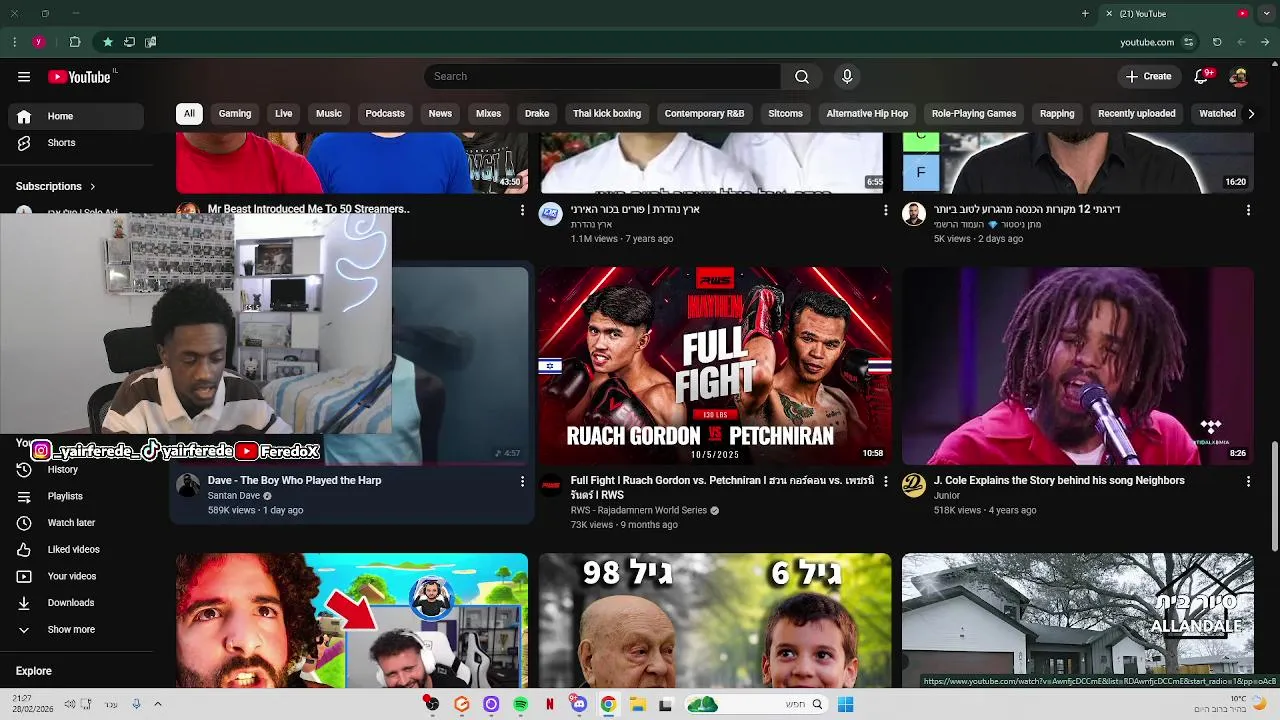Open the J. Cole Explains Neighbors video title

(1059, 481)
